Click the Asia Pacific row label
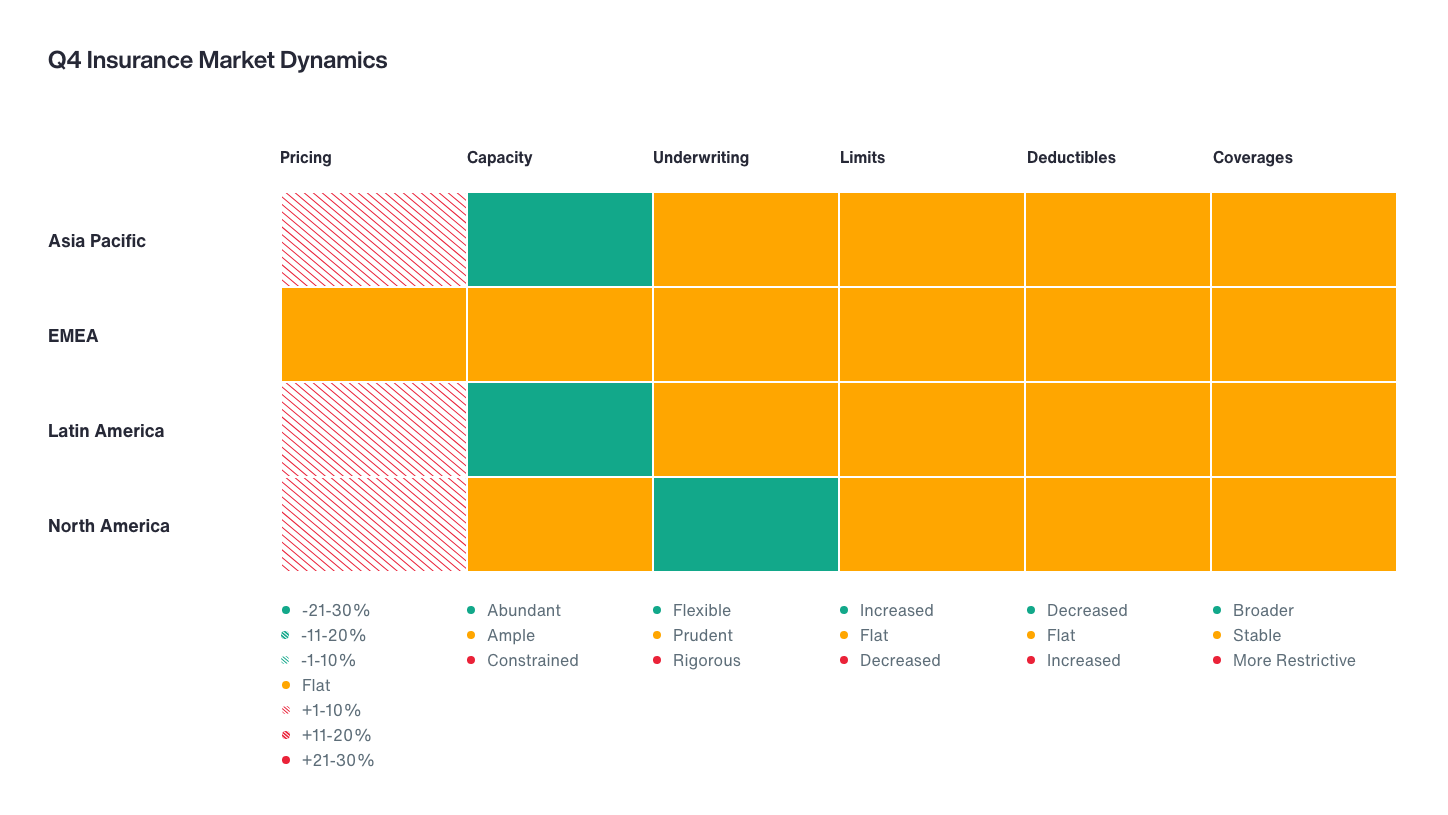 click(97, 241)
